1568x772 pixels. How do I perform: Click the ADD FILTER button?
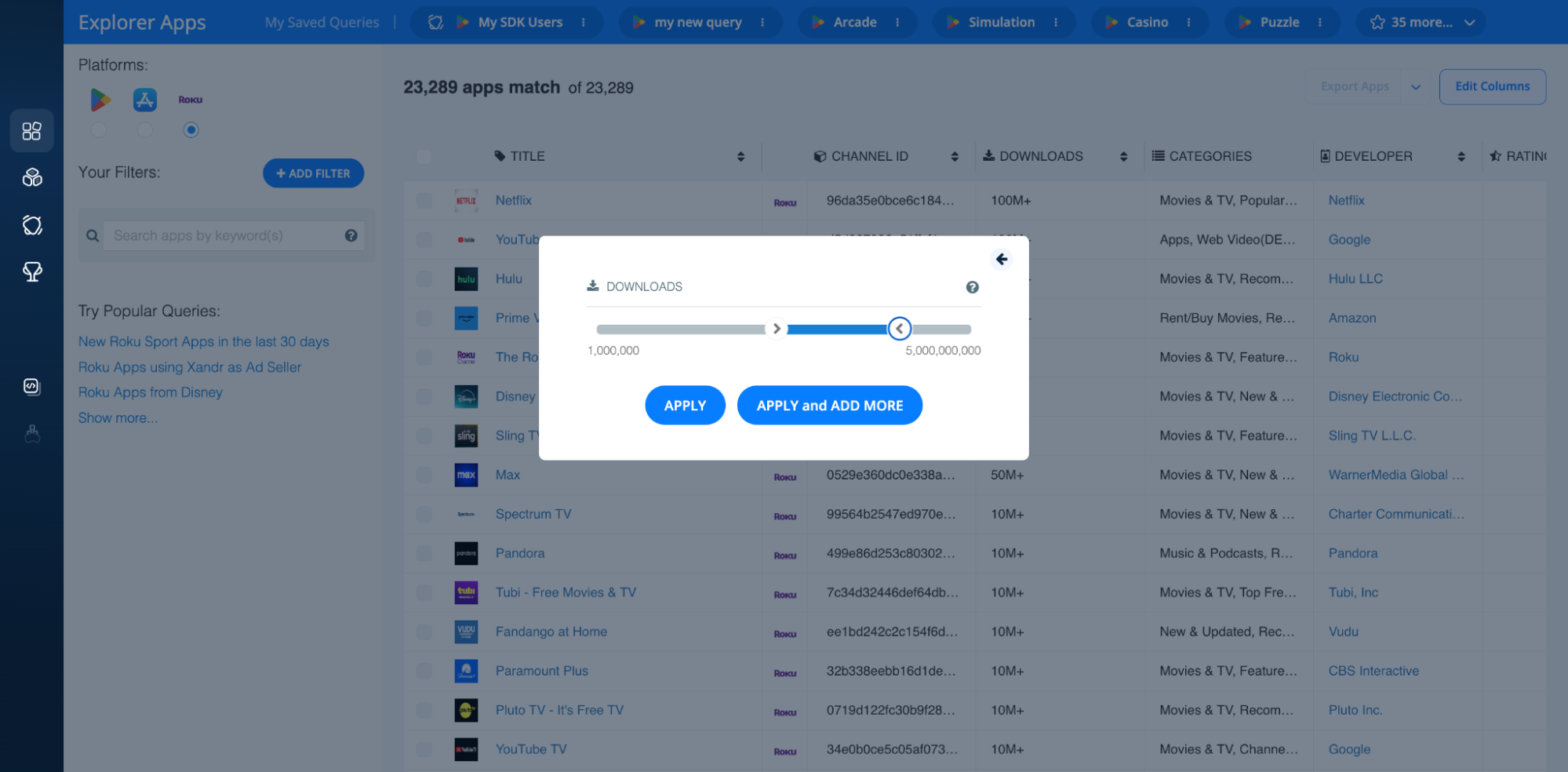coord(313,173)
